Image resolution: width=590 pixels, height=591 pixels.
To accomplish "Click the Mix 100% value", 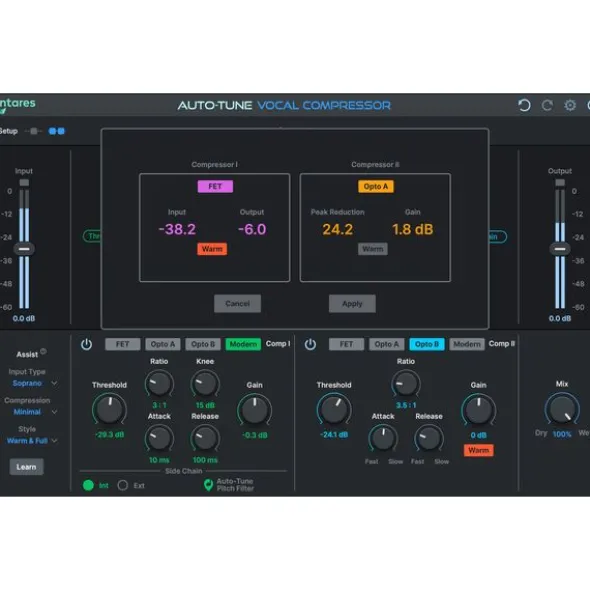I will (x=562, y=434).
